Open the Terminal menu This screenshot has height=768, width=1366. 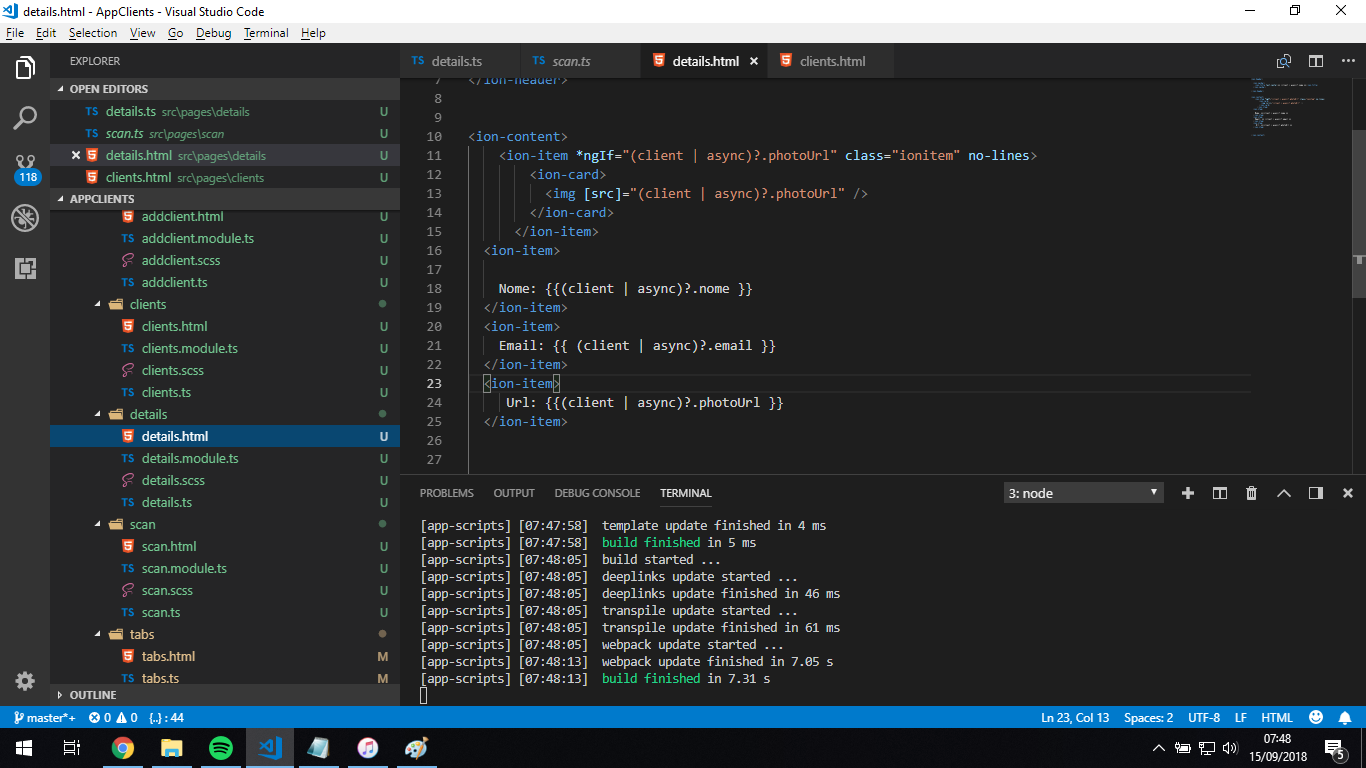tap(265, 33)
